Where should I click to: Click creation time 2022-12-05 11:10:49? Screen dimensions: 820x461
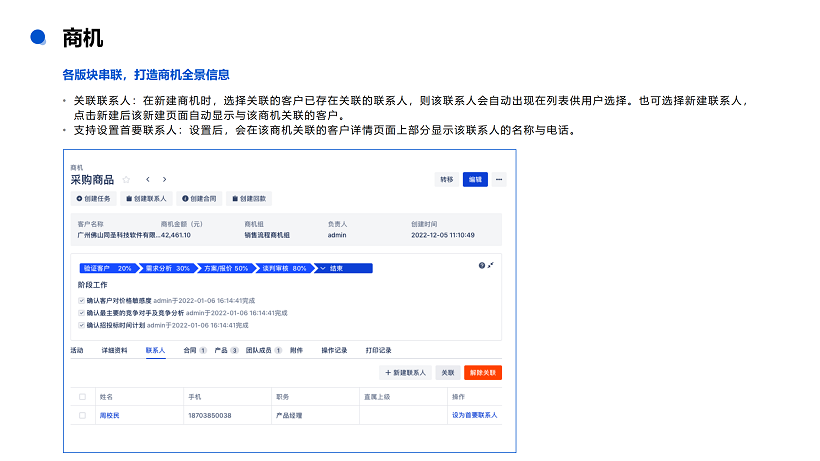pos(443,235)
